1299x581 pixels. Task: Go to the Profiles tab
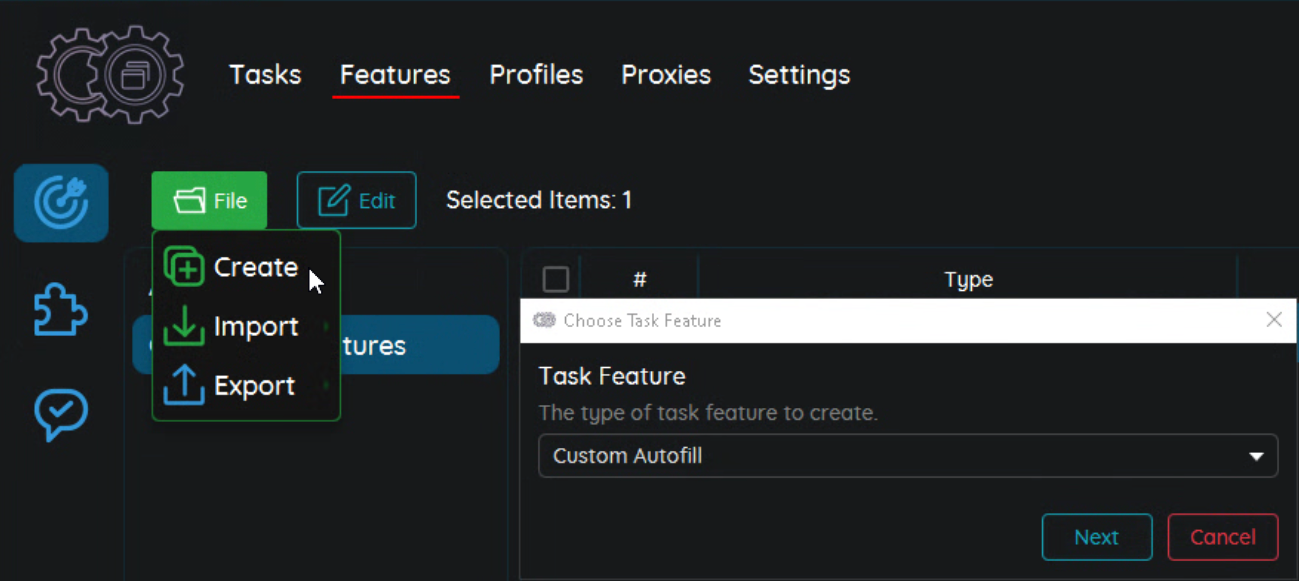(536, 75)
